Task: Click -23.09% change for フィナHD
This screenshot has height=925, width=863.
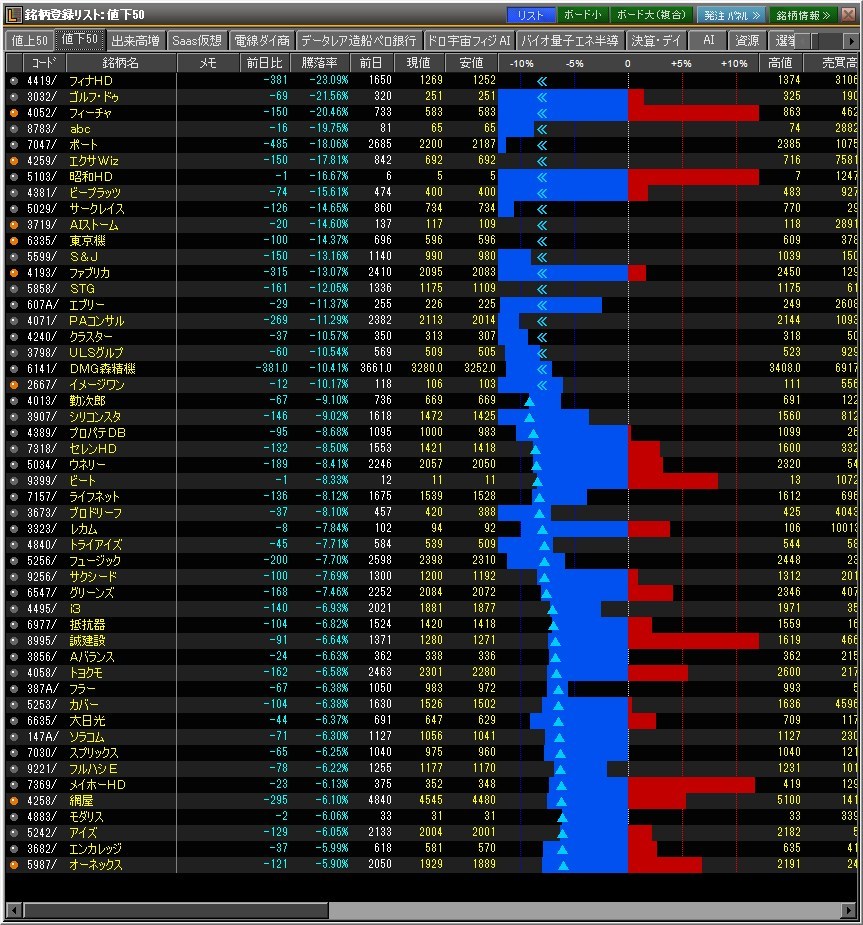Action: point(329,80)
